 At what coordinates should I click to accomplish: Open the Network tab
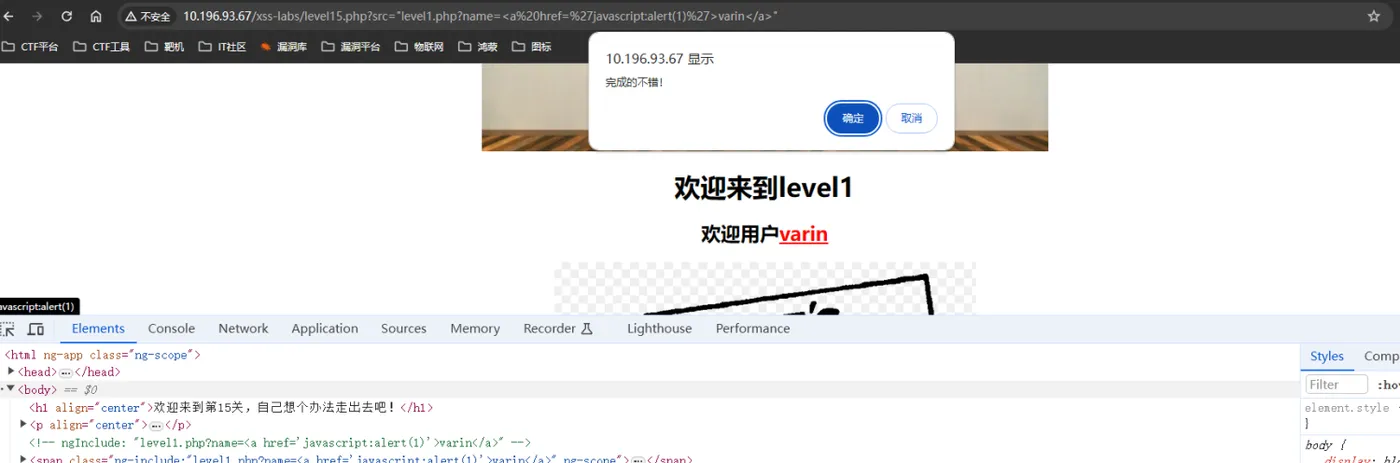pos(243,329)
